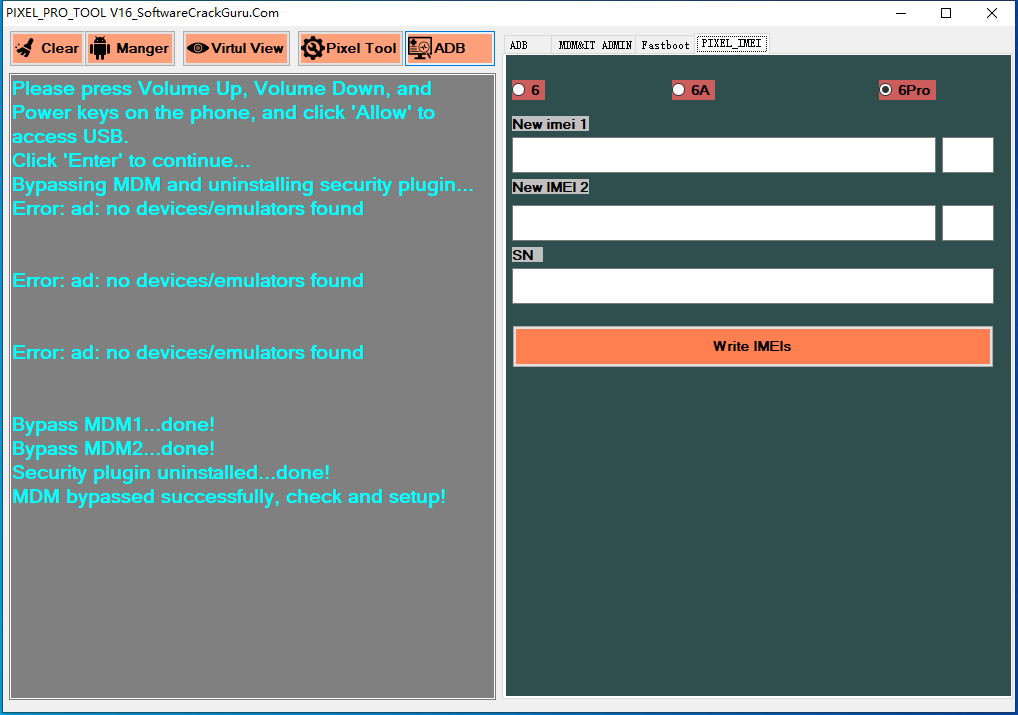Click the gear icon on Pixel Tool

[312, 48]
